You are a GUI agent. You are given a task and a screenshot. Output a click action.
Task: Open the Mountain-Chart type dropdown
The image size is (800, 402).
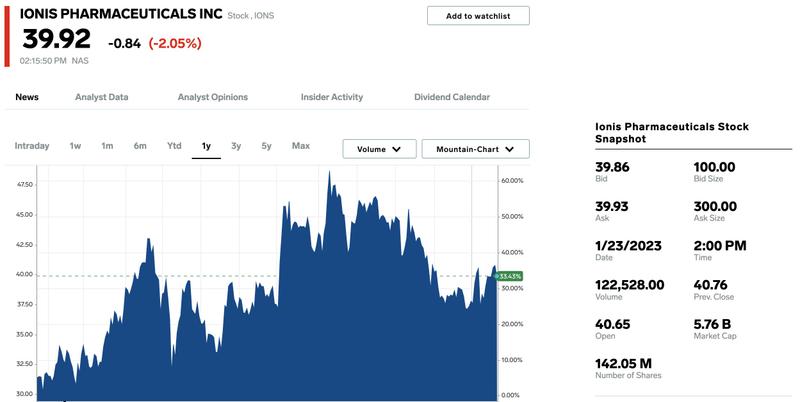476,149
